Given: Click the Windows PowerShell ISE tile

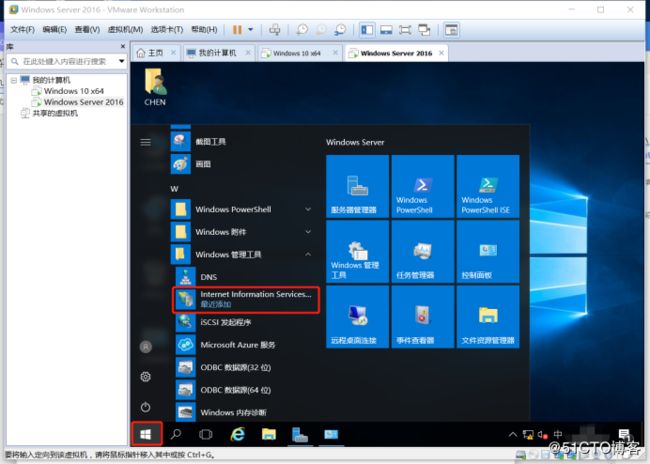Looking at the screenshot, I should tap(488, 187).
